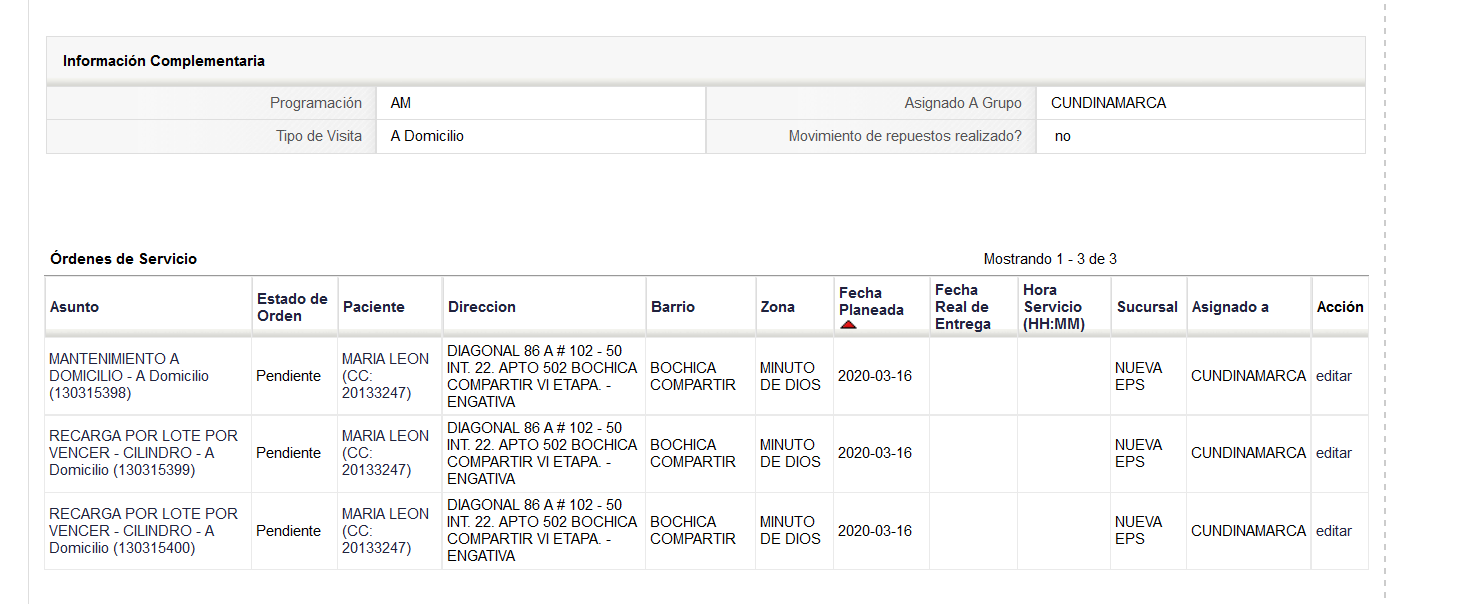Sort by Asignado a column header
Viewport: 1473px width, 604px height.
[x=1230, y=307]
